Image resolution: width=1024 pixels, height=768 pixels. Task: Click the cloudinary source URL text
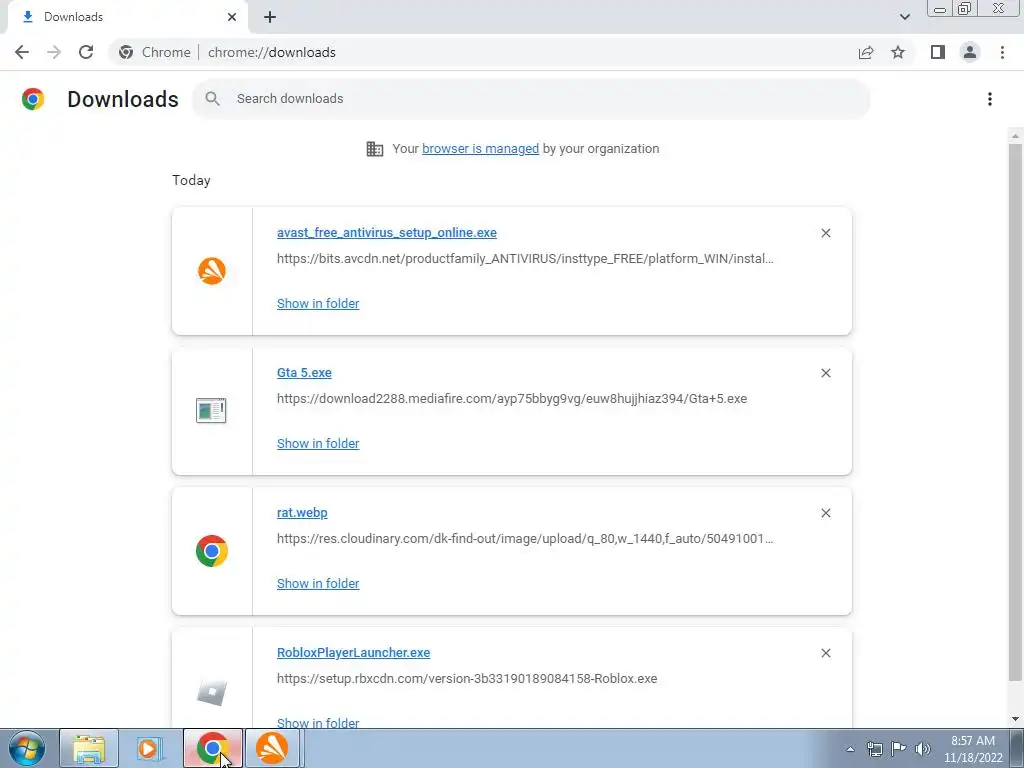[x=525, y=539]
